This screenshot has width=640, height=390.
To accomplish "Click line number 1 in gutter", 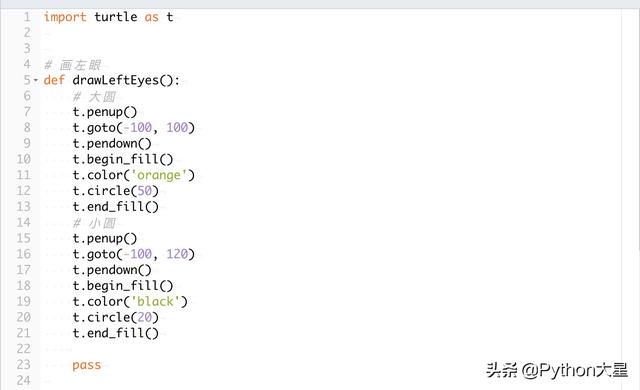I will 27,17.
